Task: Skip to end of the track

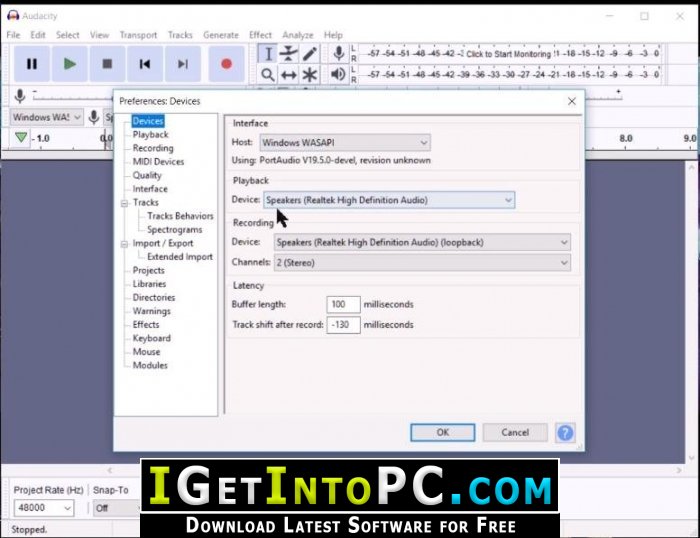Action: (x=183, y=64)
